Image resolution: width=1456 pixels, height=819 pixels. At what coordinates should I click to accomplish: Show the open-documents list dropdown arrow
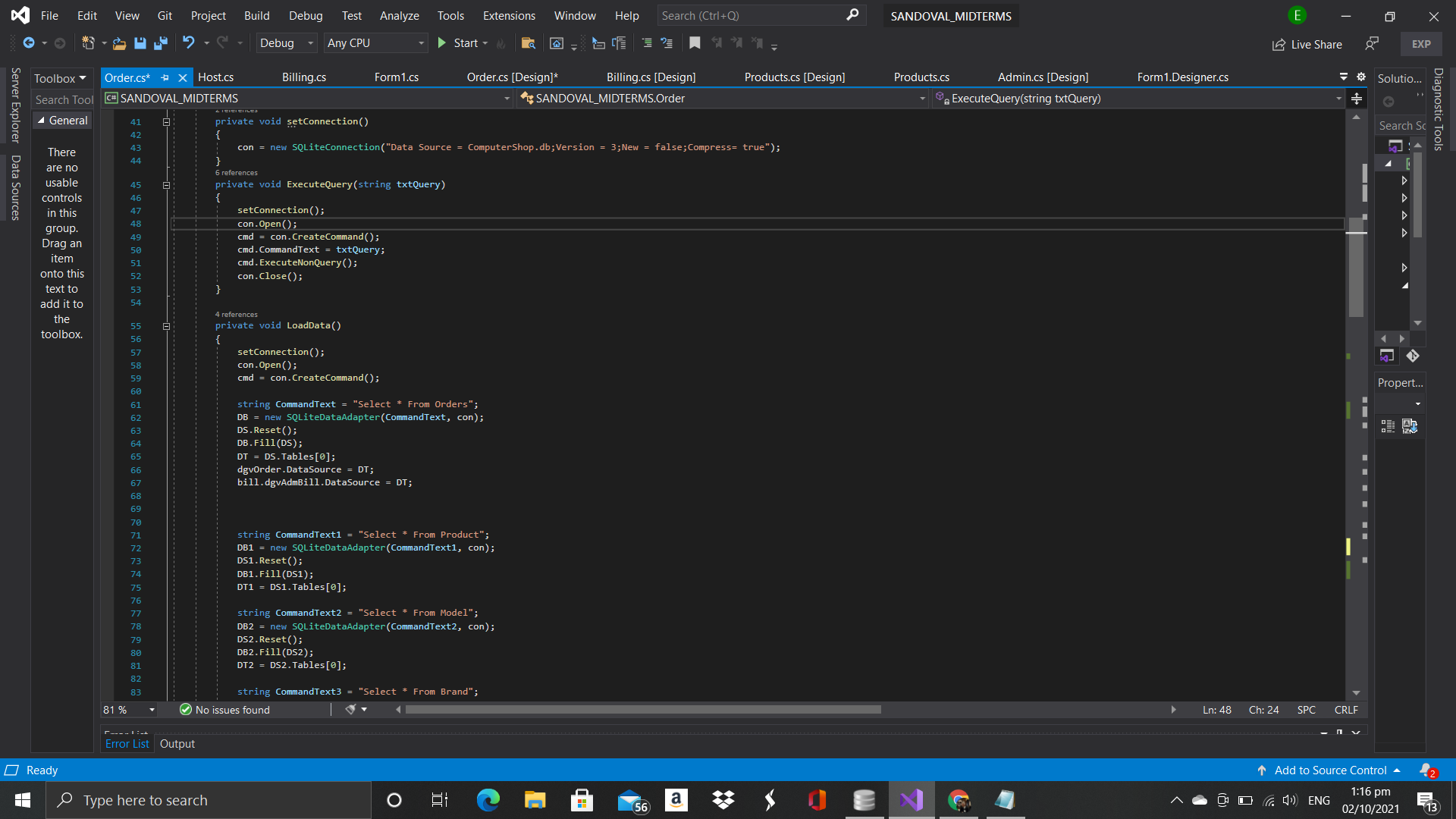click(1344, 77)
